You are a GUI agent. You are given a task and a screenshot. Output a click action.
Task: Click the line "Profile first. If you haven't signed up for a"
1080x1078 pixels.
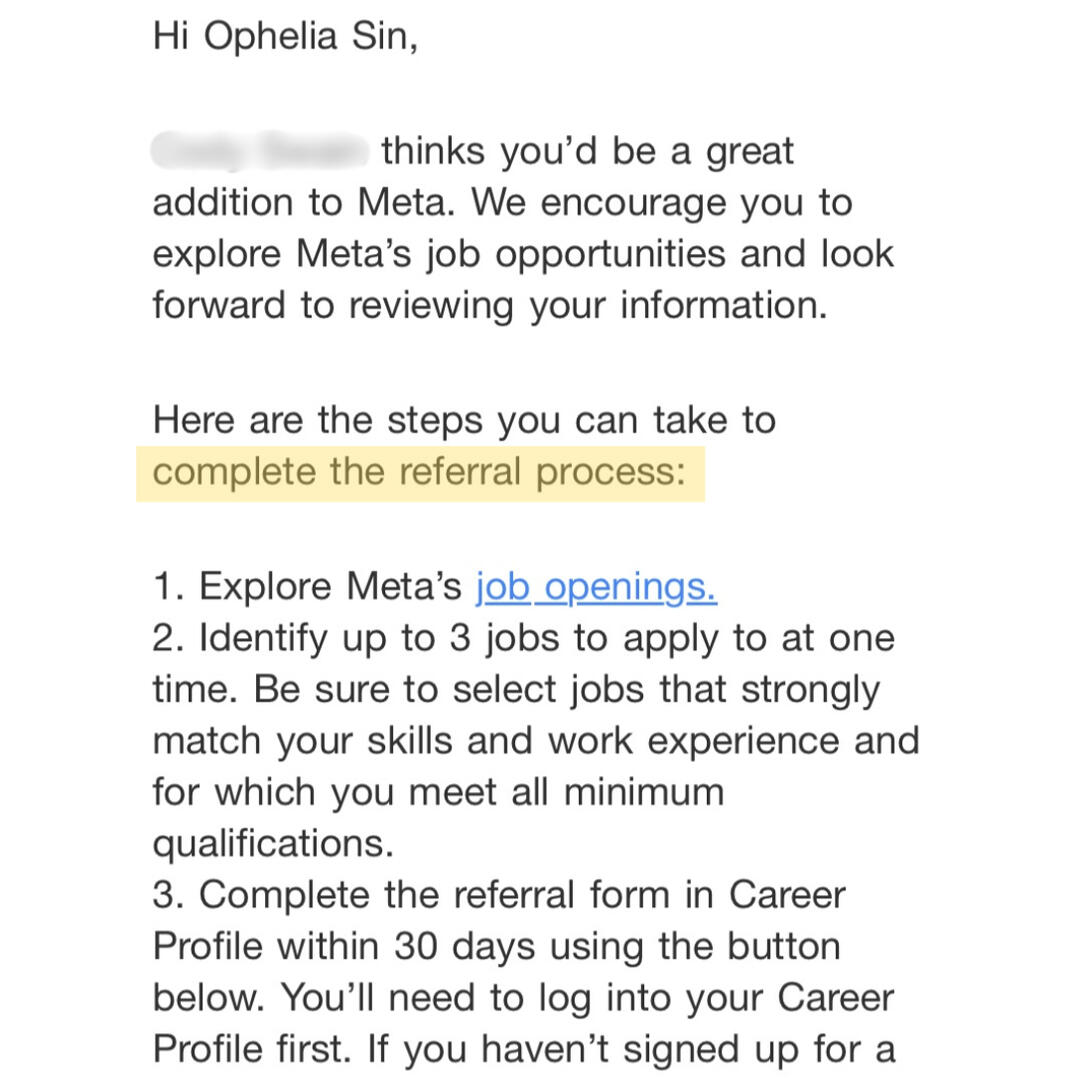click(x=523, y=1049)
